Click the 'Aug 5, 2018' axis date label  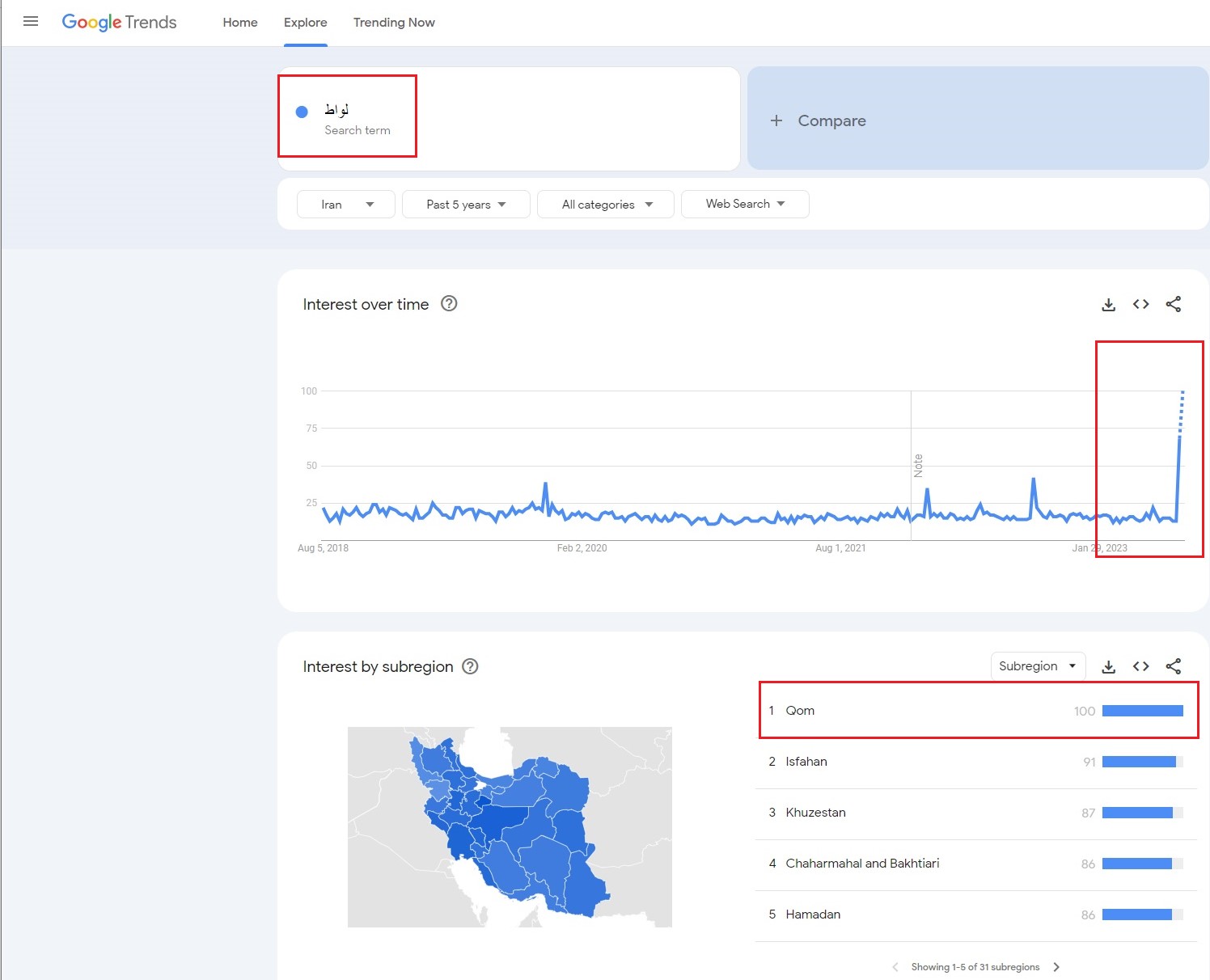(x=323, y=548)
